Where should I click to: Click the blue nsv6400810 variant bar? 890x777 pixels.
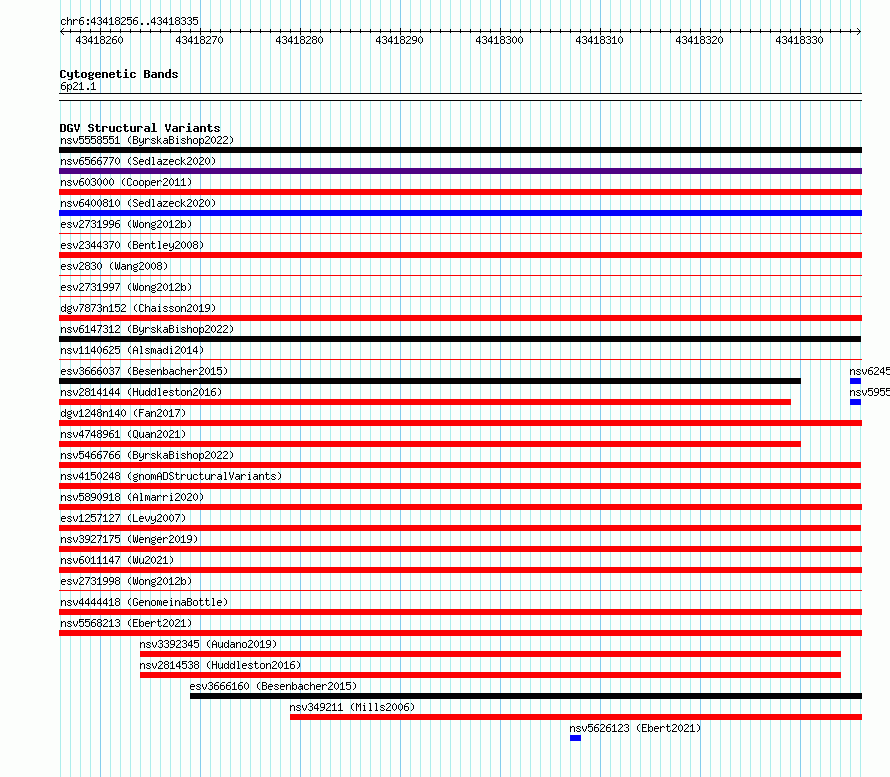point(460,213)
